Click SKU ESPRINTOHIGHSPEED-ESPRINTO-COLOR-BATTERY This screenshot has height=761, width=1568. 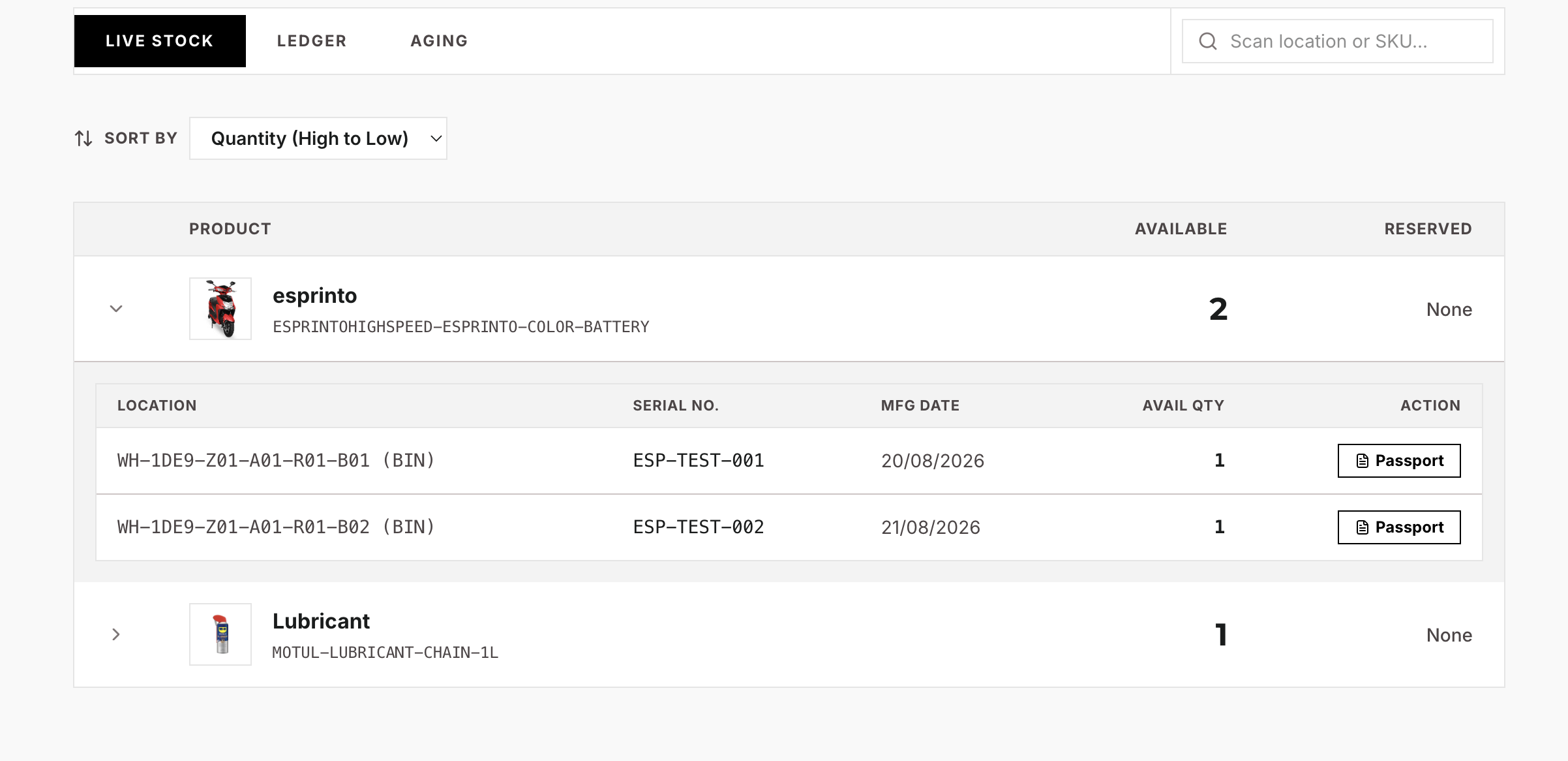pyautogui.click(x=460, y=327)
